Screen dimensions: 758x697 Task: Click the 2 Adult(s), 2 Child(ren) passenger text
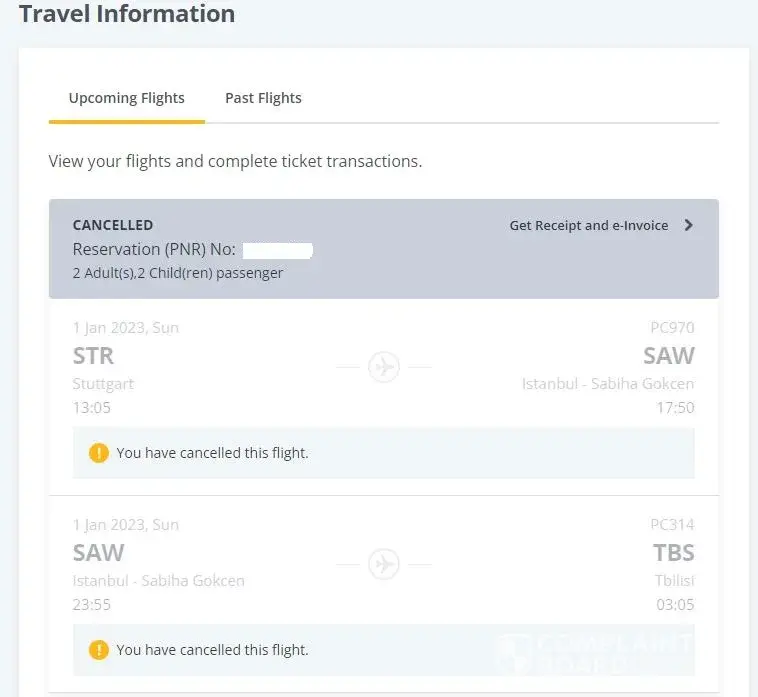[178, 273]
